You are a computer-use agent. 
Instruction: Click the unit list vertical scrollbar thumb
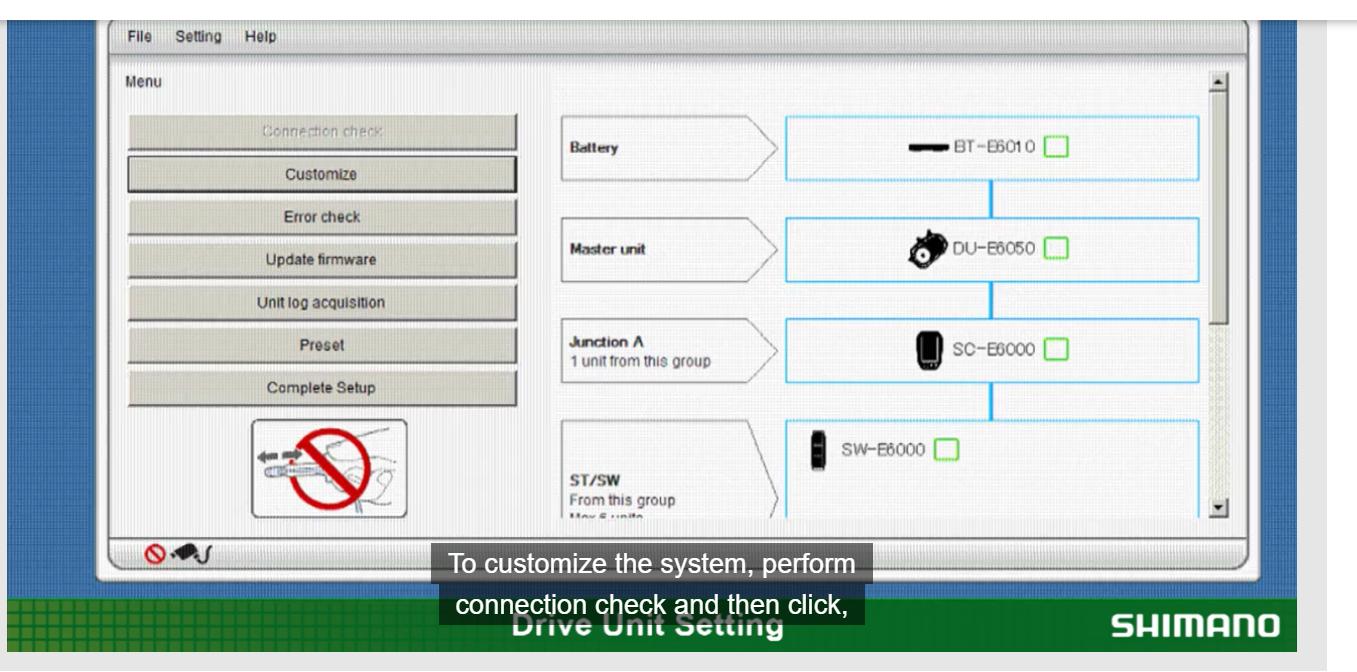click(1218, 208)
